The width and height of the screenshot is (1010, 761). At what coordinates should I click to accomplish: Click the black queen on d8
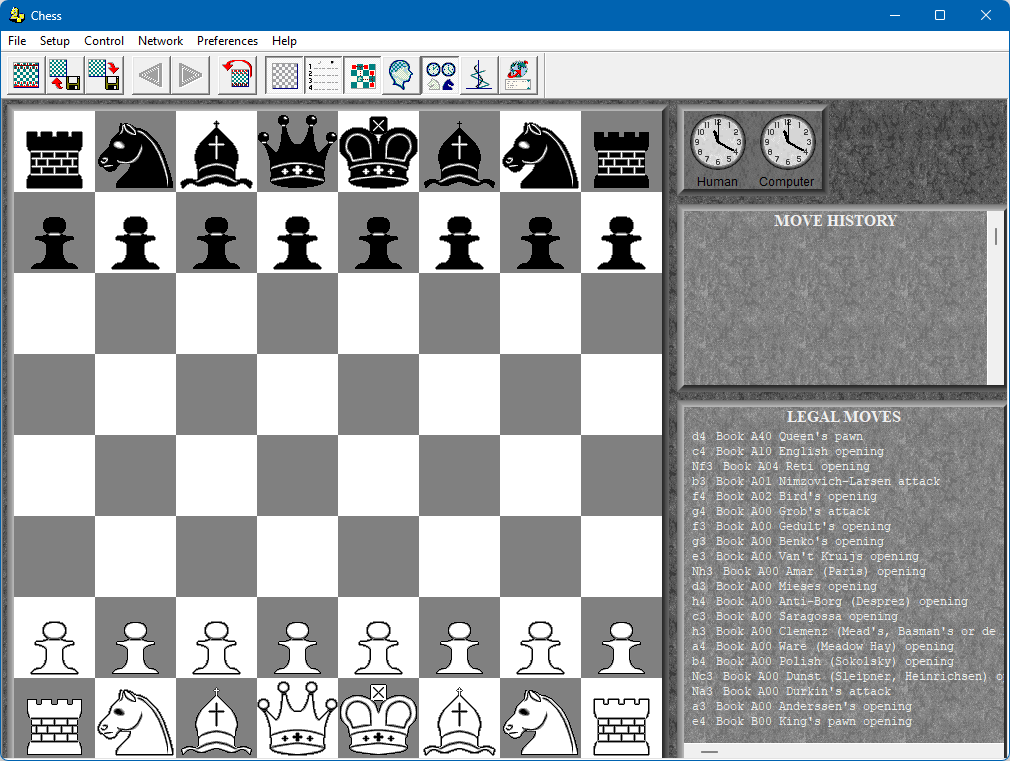coord(297,151)
